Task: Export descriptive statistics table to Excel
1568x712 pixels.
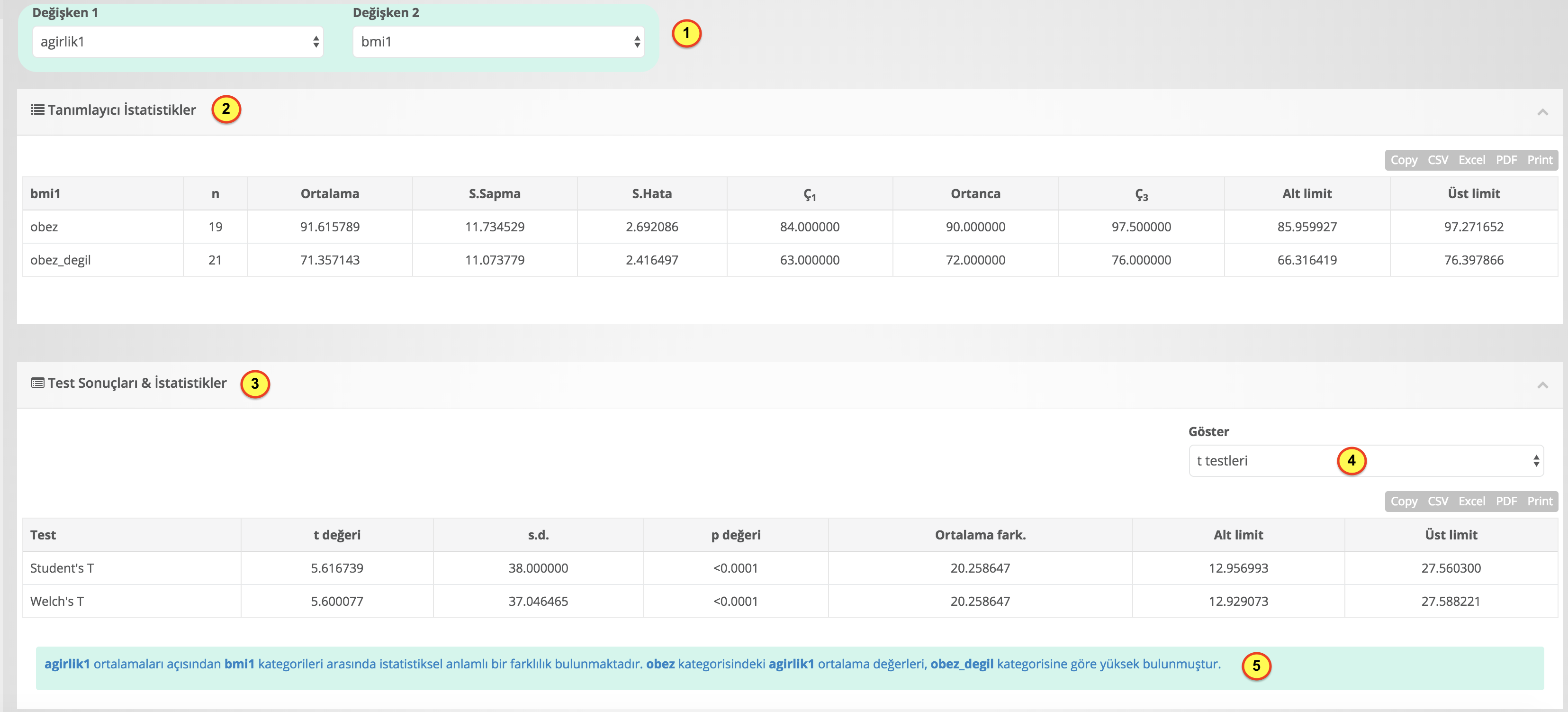Action: pyautogui.click(x=1472, y=160)
